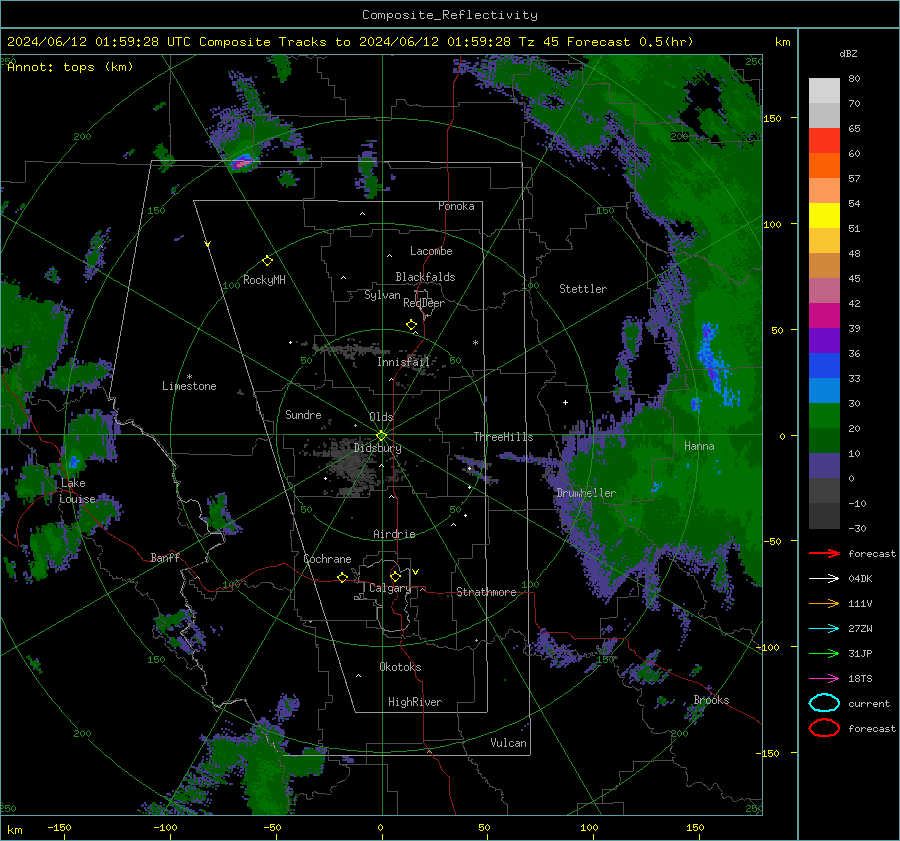Click the Airdrie label
The image size is (900, 841).
pyautogui.click(x=394, y=534)
